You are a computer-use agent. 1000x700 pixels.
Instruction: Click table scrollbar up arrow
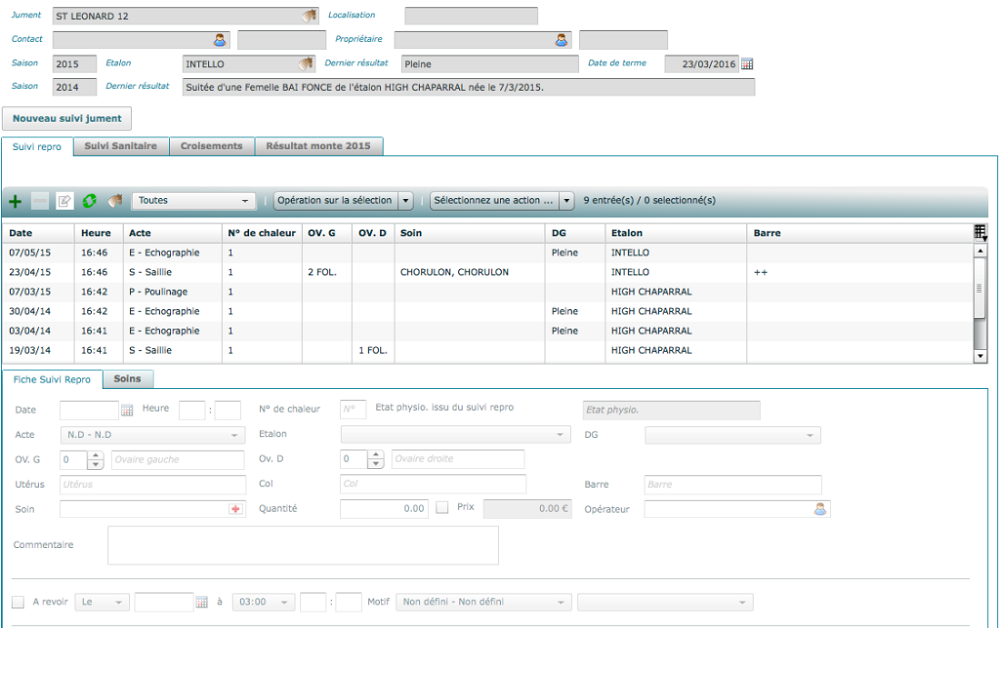[x=980, y=251]
